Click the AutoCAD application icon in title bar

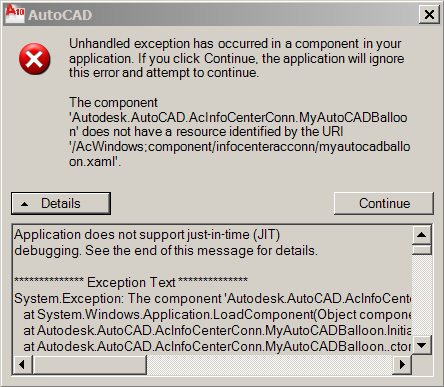[15, 14]
